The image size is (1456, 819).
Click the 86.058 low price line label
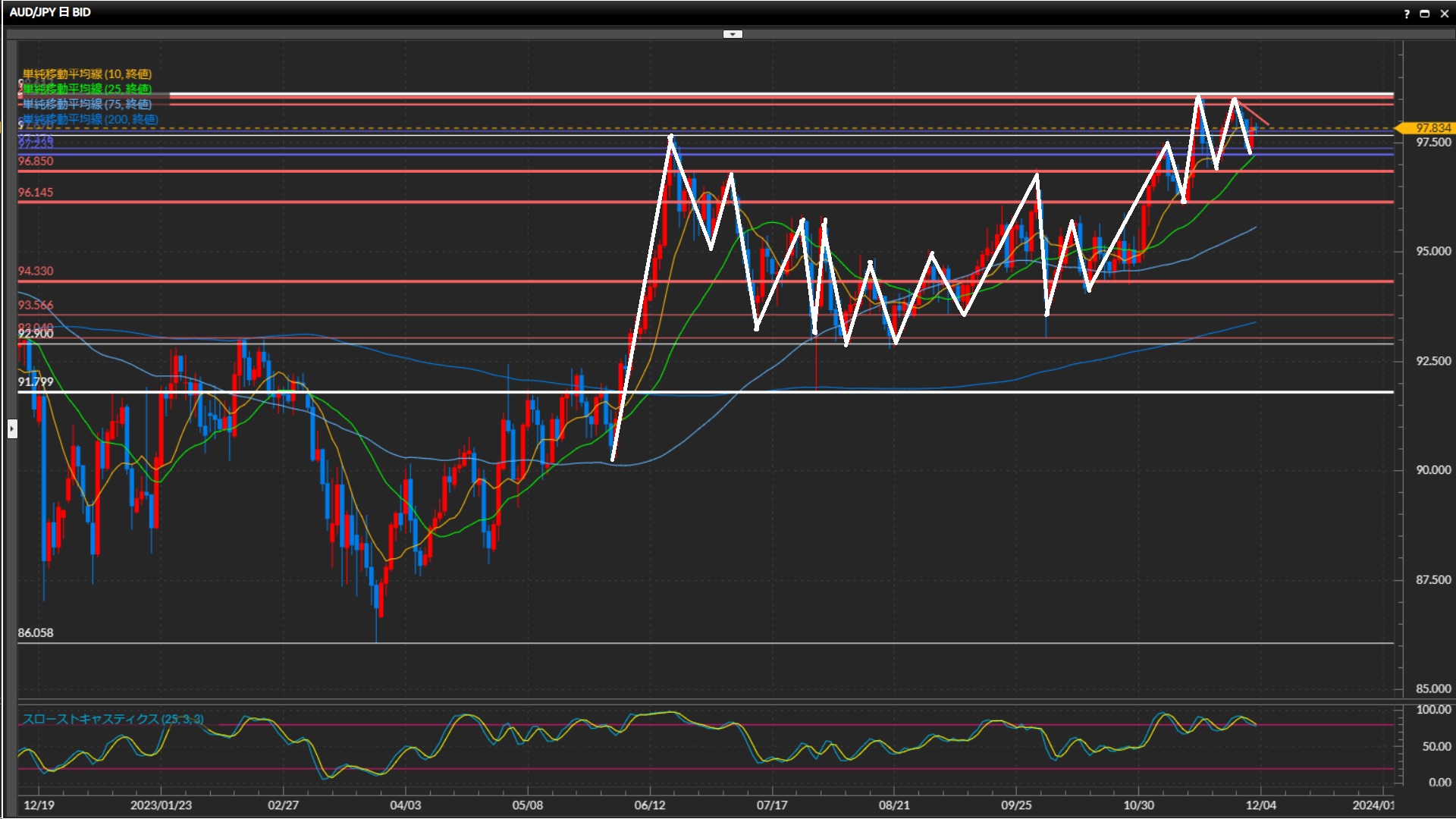pyautogui.click(x=36, y=633)
